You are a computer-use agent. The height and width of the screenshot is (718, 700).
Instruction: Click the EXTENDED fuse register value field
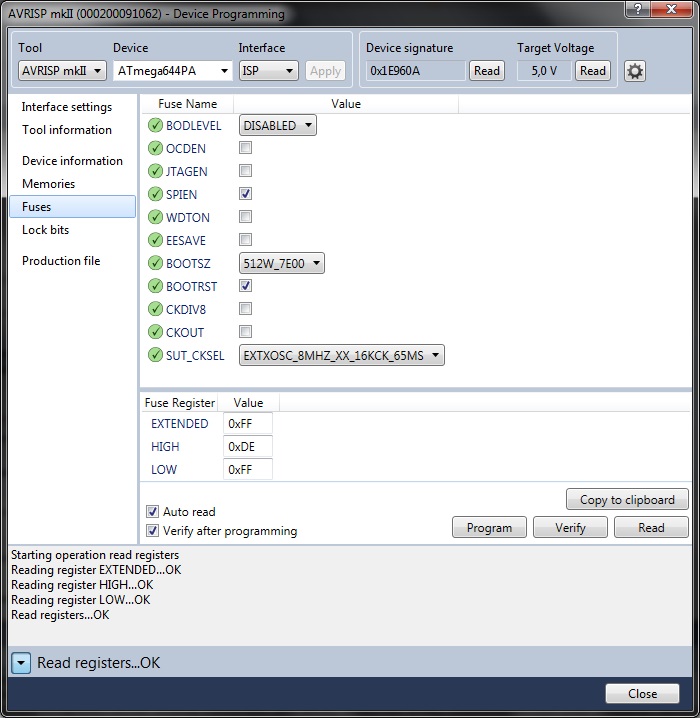[x=248, y=424]
